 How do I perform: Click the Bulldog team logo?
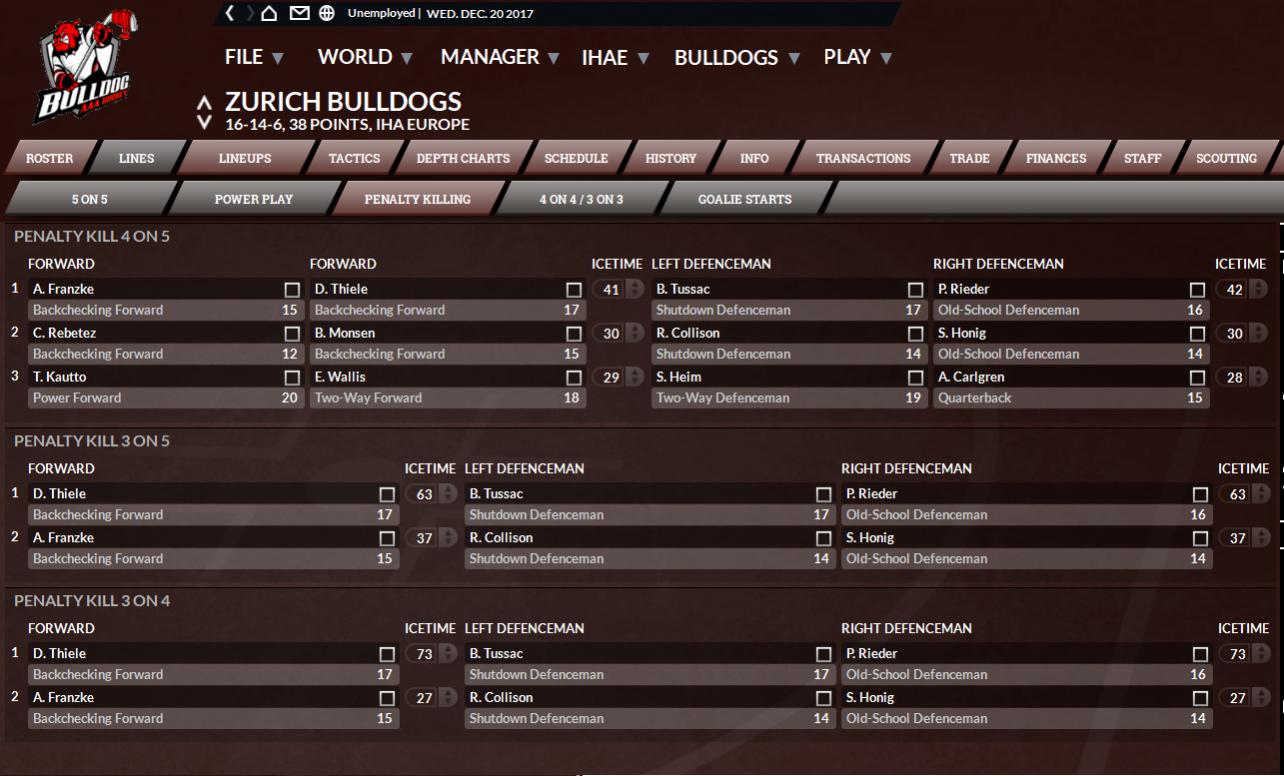click(x=87, y=67)
